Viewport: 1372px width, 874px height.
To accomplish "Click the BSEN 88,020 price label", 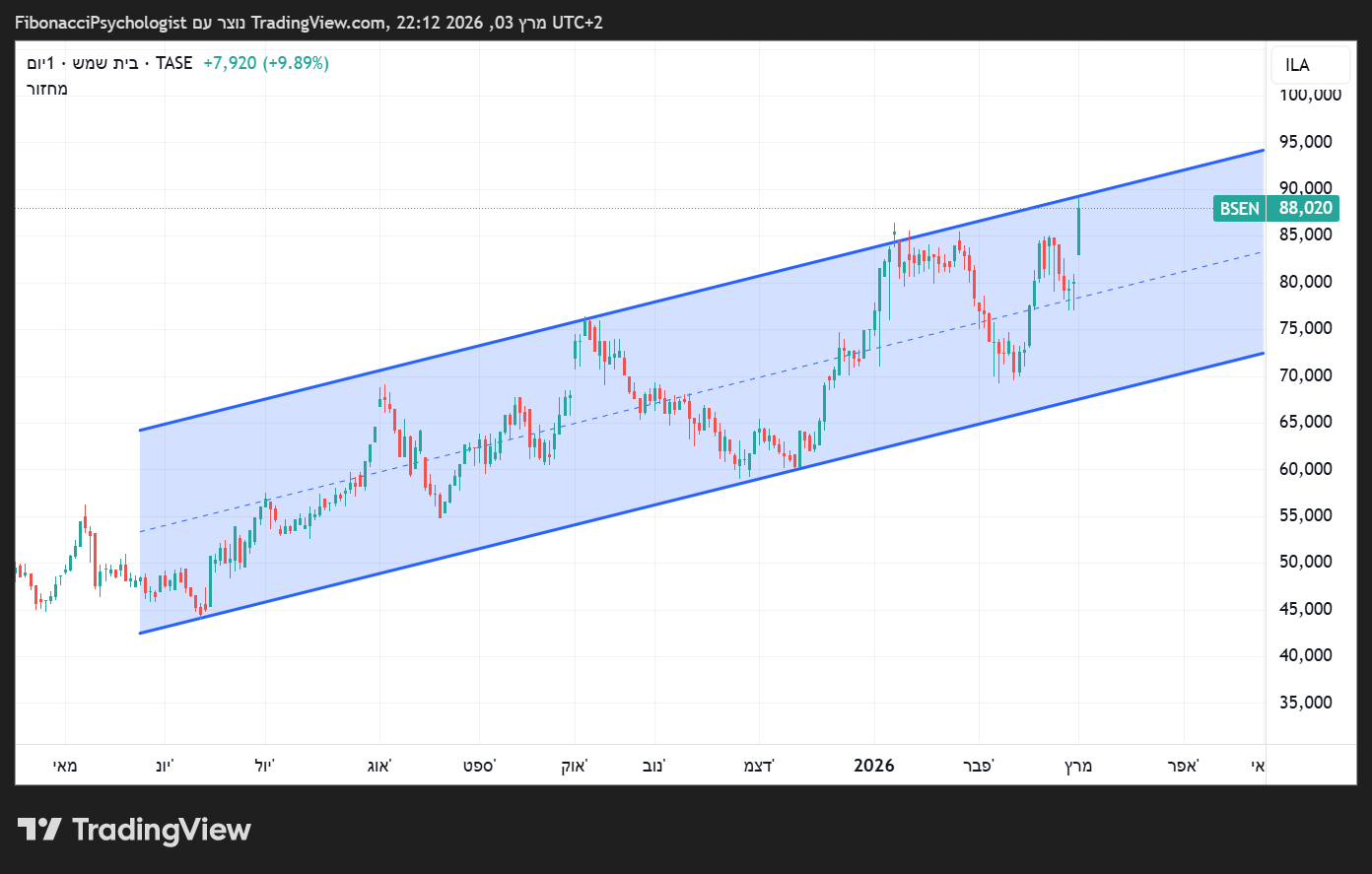I will pyautogui.click(x=1277, y=208).
